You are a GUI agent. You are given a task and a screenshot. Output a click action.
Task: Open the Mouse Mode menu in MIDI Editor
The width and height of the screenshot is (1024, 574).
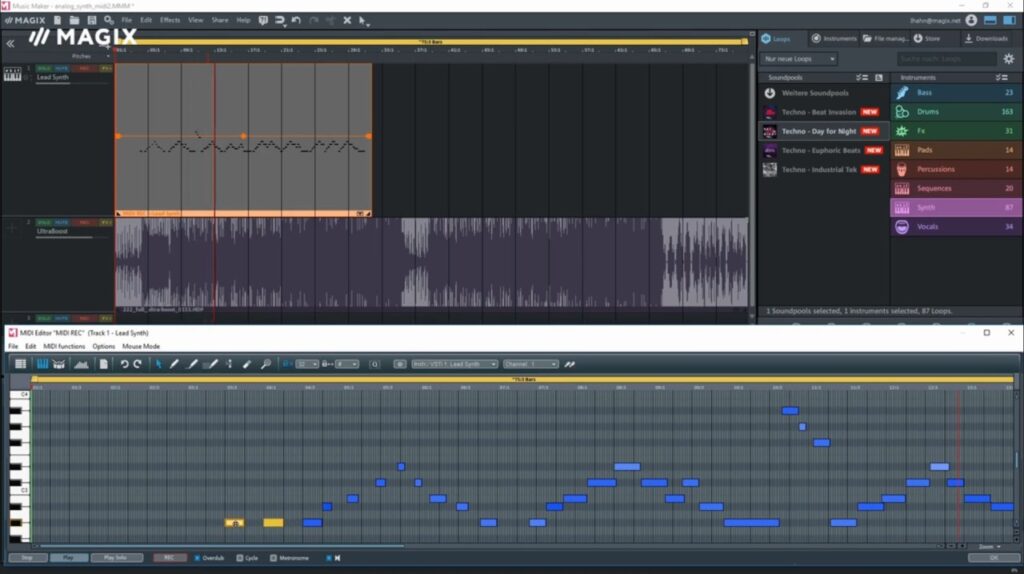[x=141, y=346]
